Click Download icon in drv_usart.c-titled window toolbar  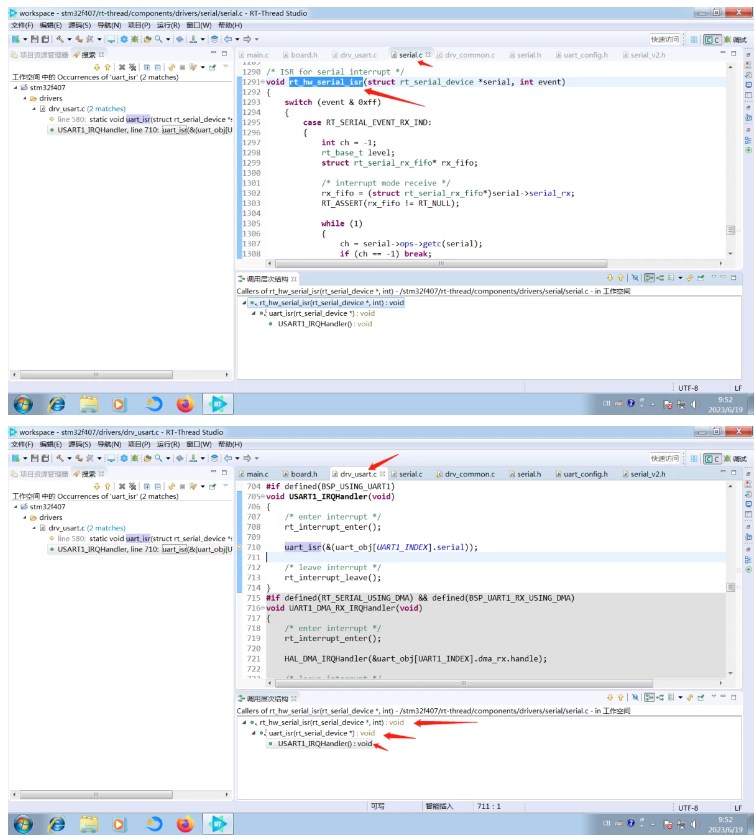pyautogui.click(x=193, y=459)
